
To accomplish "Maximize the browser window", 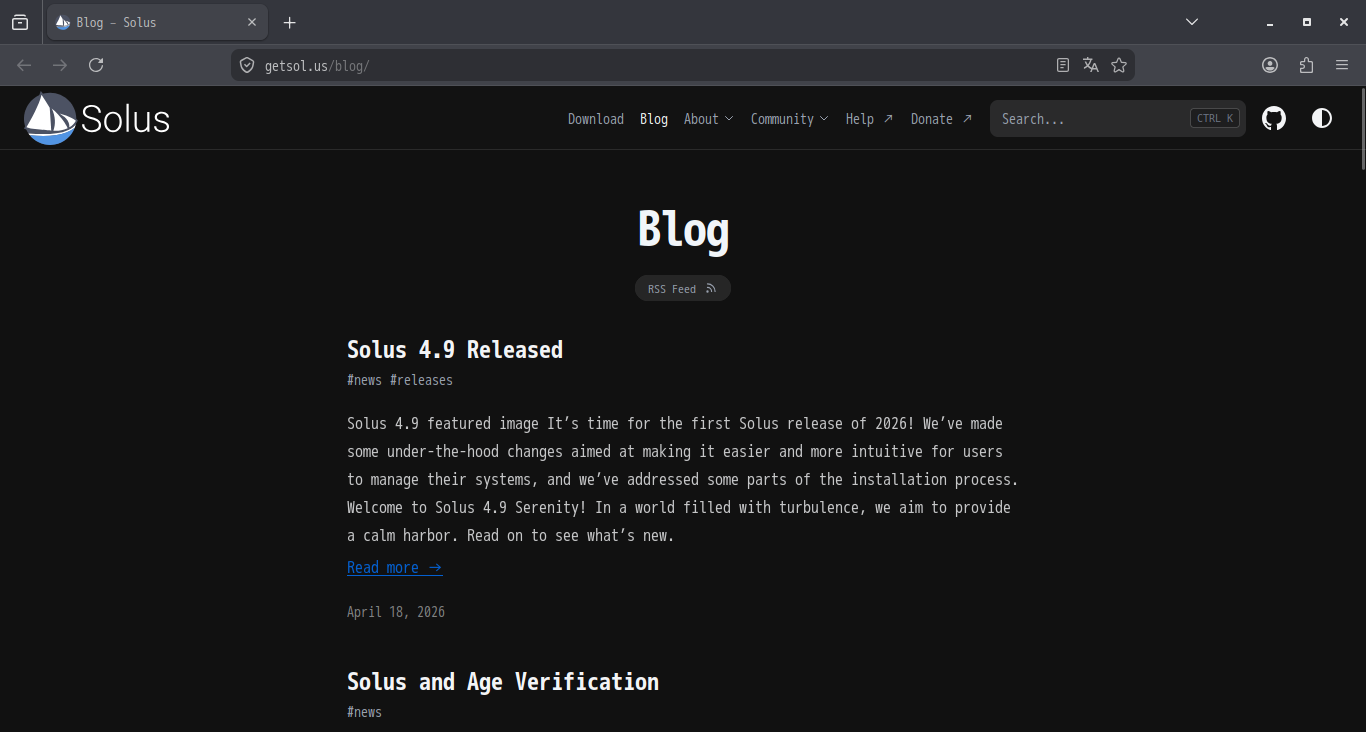I will click(1306, 22).
